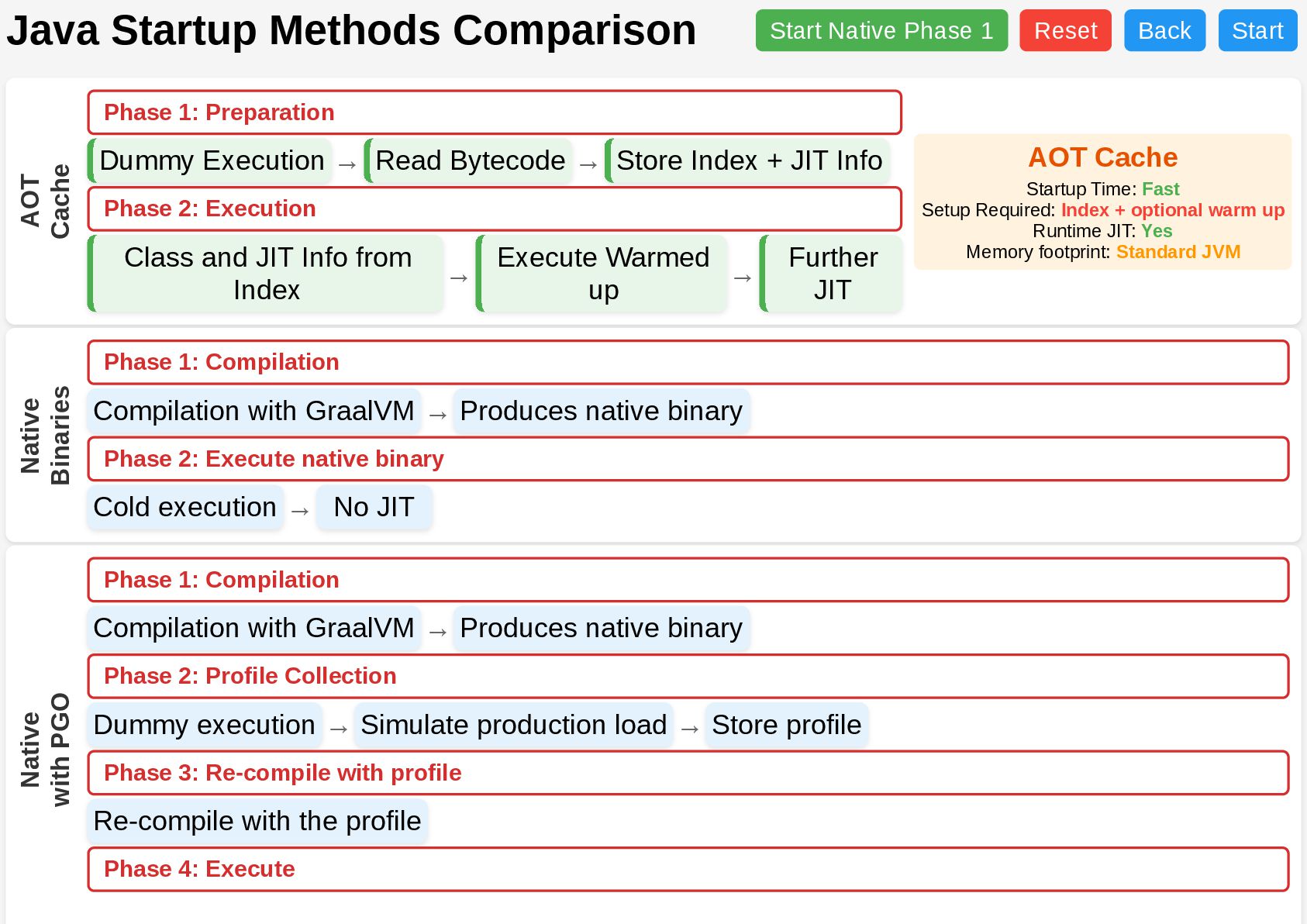Select the Phase 2: Execute native binary header
This screenshot has width=1307, height=924.
pyautogui.click(x=688, y=459)
